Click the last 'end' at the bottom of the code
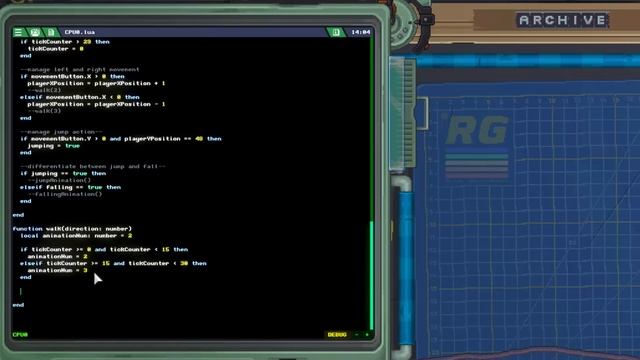The height and width of the screenshot is (360, 640). coord(18,305)
